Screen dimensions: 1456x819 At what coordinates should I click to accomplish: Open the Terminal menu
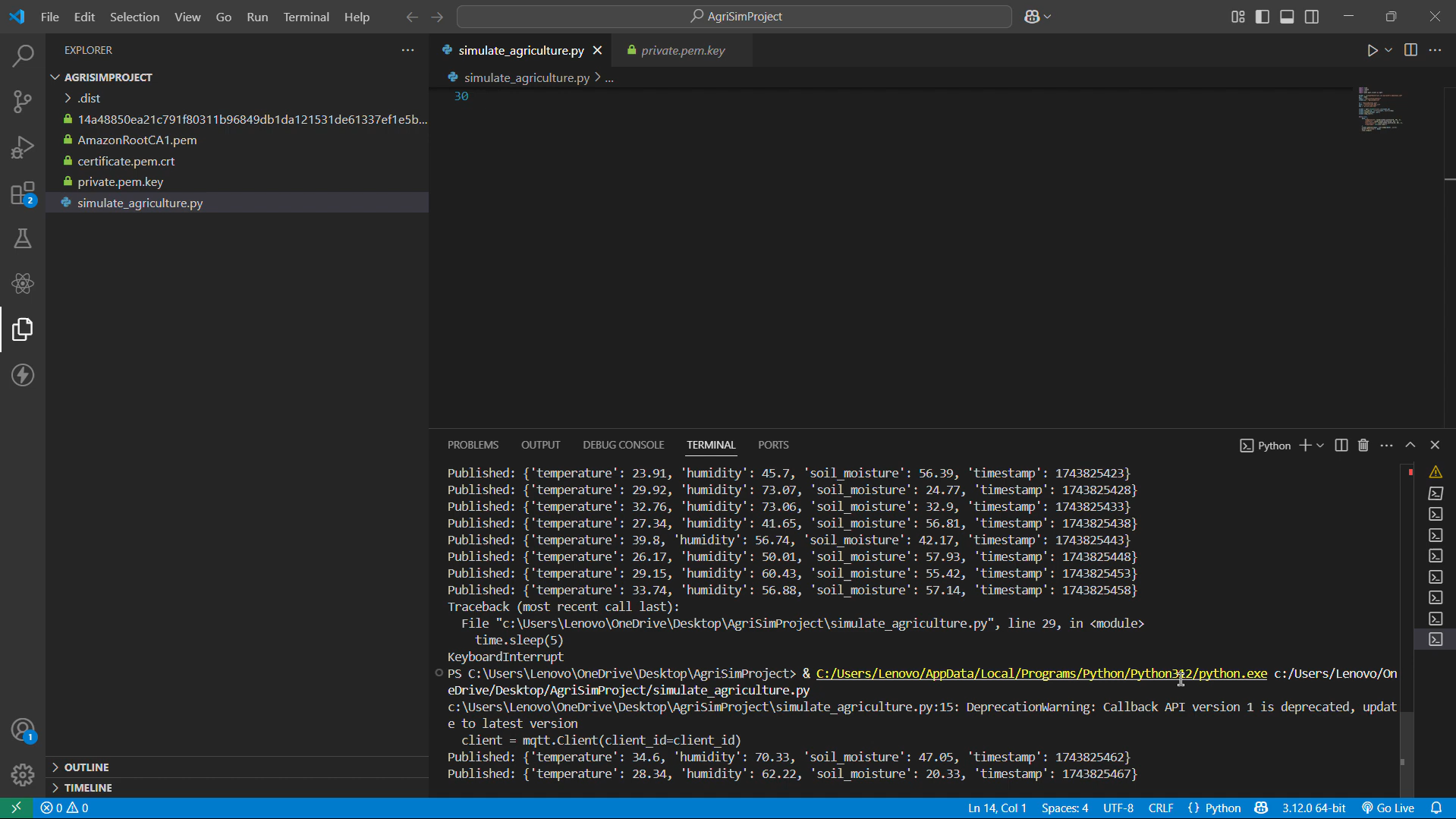306,17
